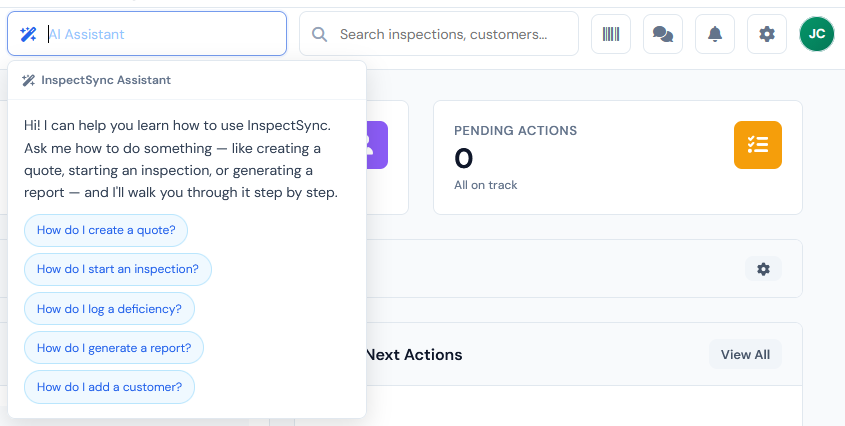Viewport: 845px width, 426px height.
Task: Select 'How do I add a customer?' suggestion
Action: click(x=109, y=387)
